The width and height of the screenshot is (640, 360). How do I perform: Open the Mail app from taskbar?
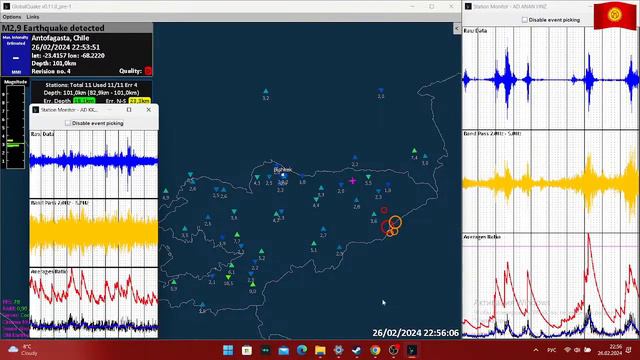(x=283, y=350)
